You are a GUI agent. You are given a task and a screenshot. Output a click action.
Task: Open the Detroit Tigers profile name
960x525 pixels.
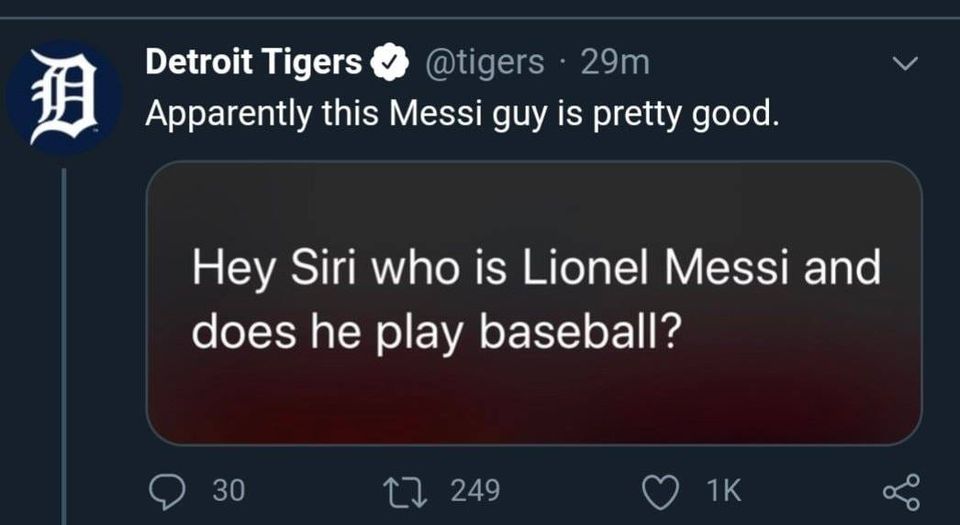(254, 63)
